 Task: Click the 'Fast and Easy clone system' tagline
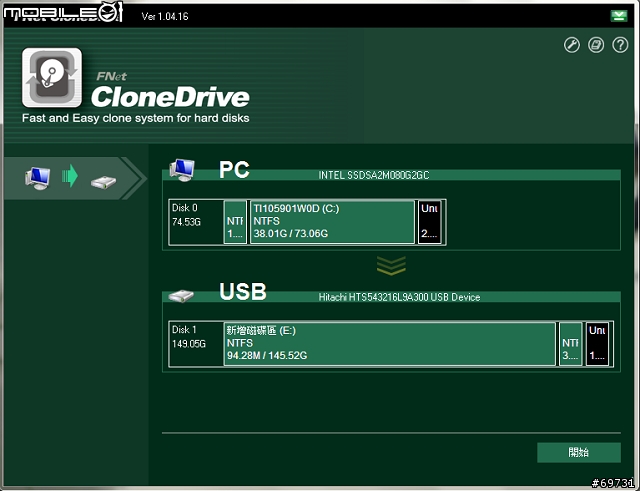(x=136, y=118)
